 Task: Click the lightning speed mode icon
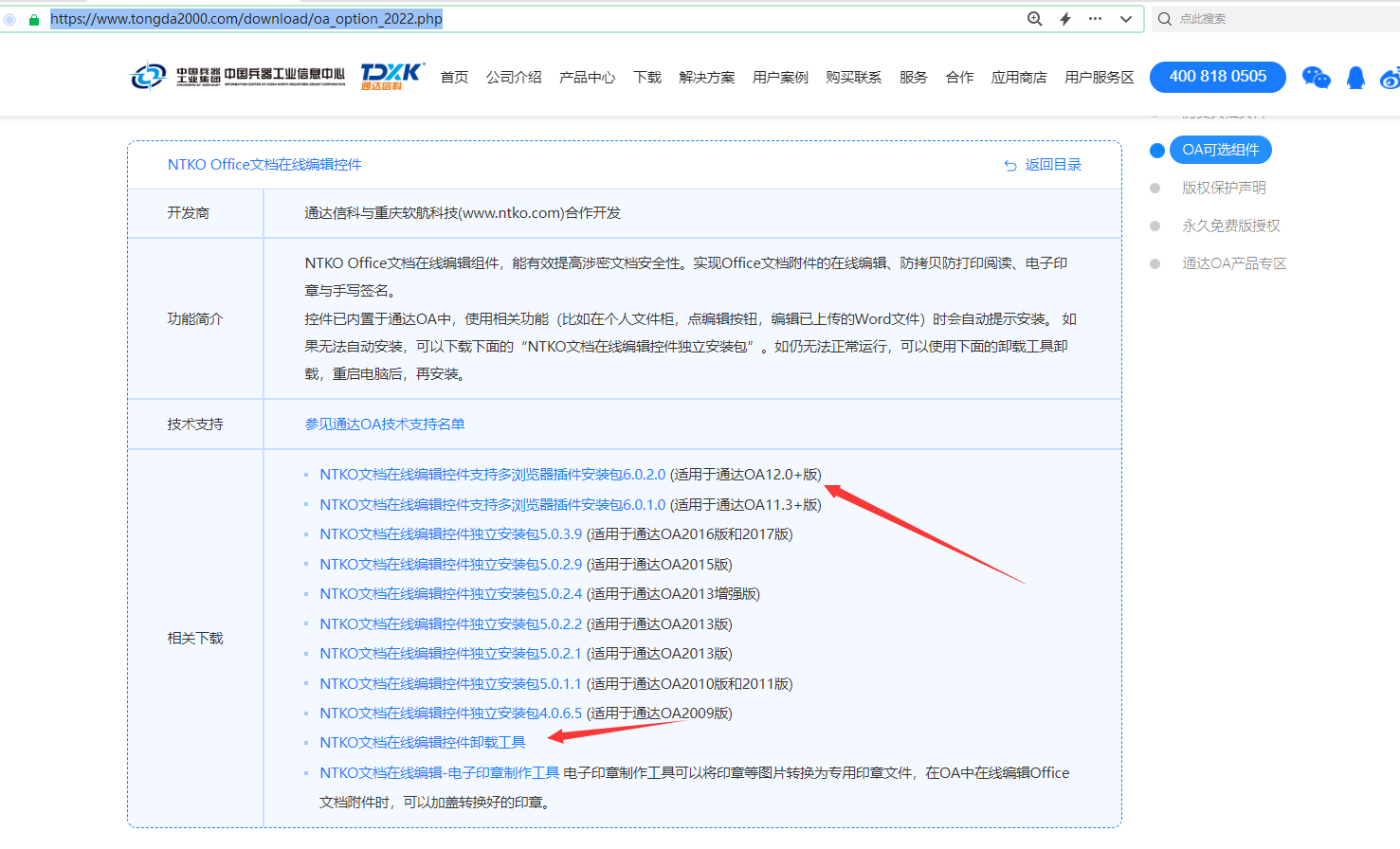(x=1065, y=19)
